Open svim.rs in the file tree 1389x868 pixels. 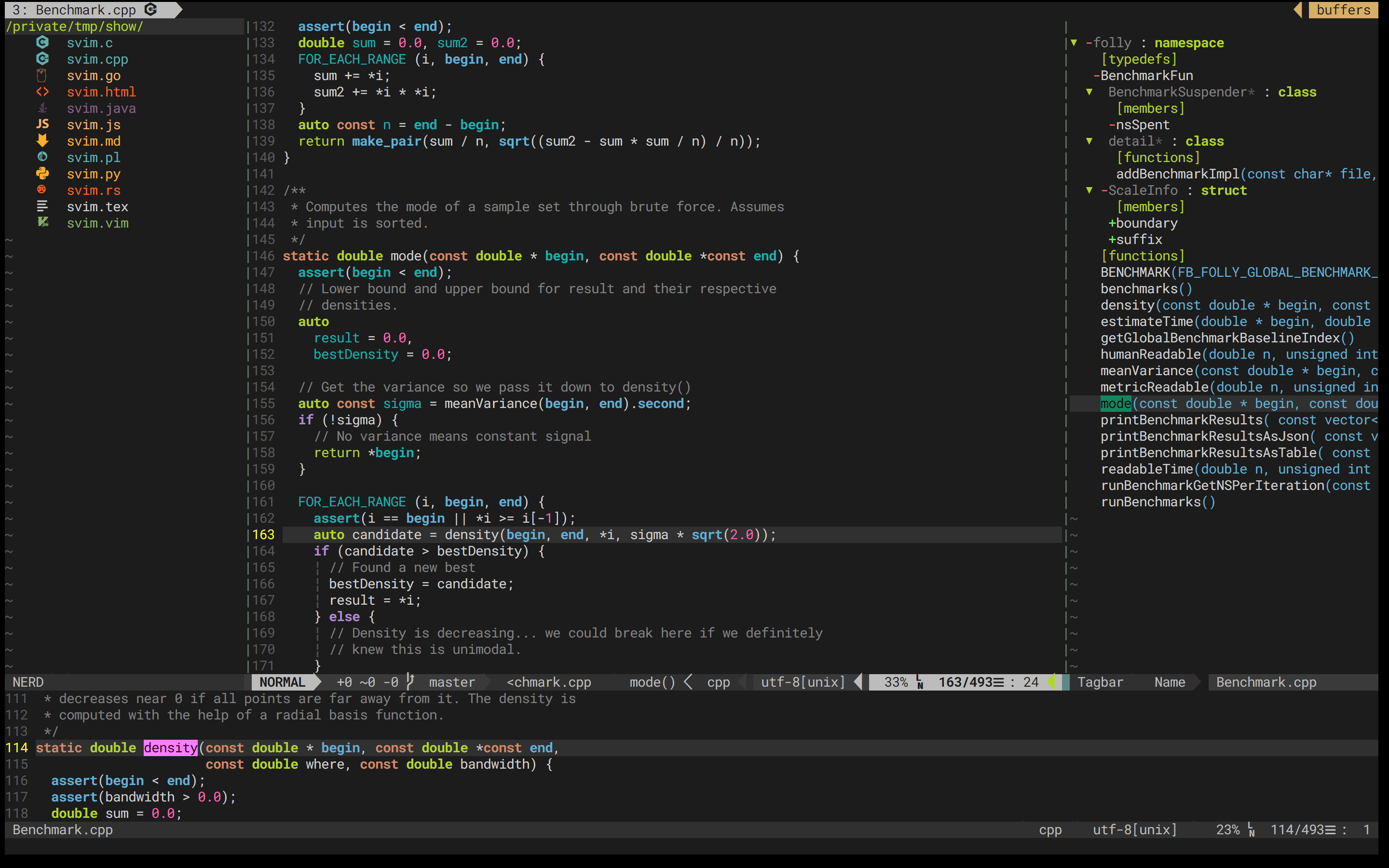[x=94, y=190]
